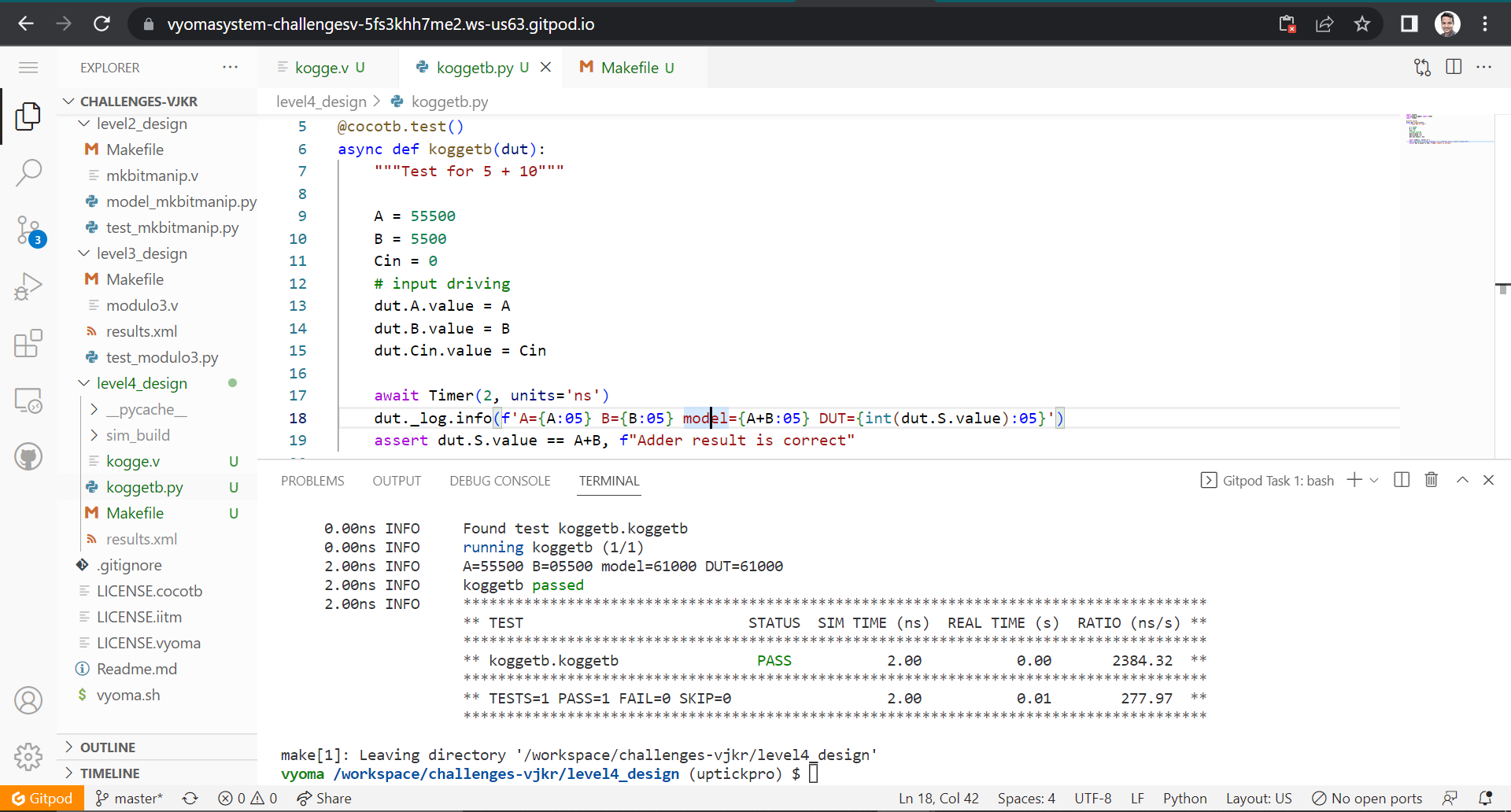The width and height of the screenshot is (1511, 812).
Task: Kill the terminal with the trash icon
Action: tap(1430, 479)
